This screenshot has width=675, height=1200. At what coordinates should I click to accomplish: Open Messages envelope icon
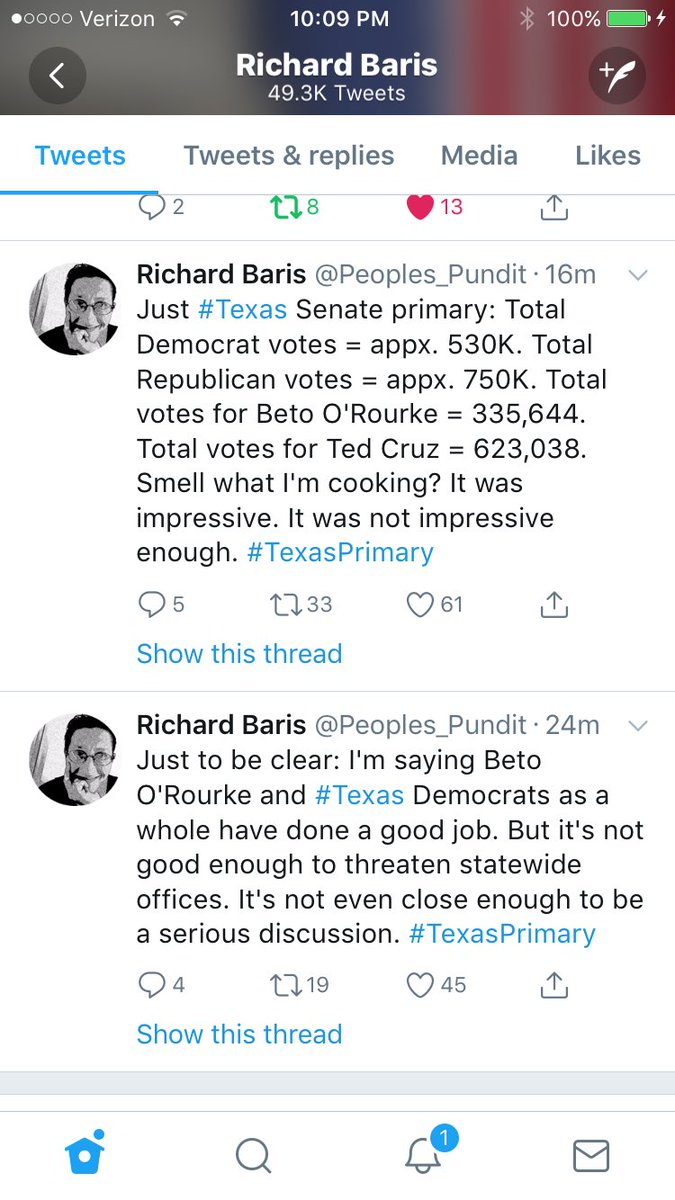pos(591,1155)
